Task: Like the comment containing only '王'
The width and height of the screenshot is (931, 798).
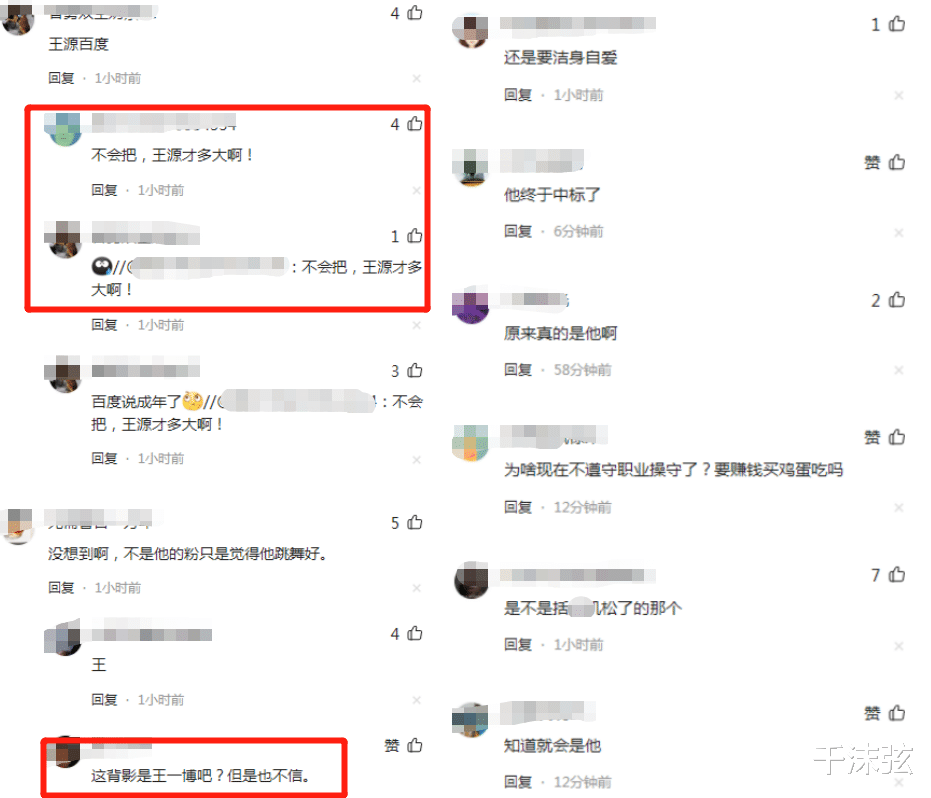Action: (414, 634)
